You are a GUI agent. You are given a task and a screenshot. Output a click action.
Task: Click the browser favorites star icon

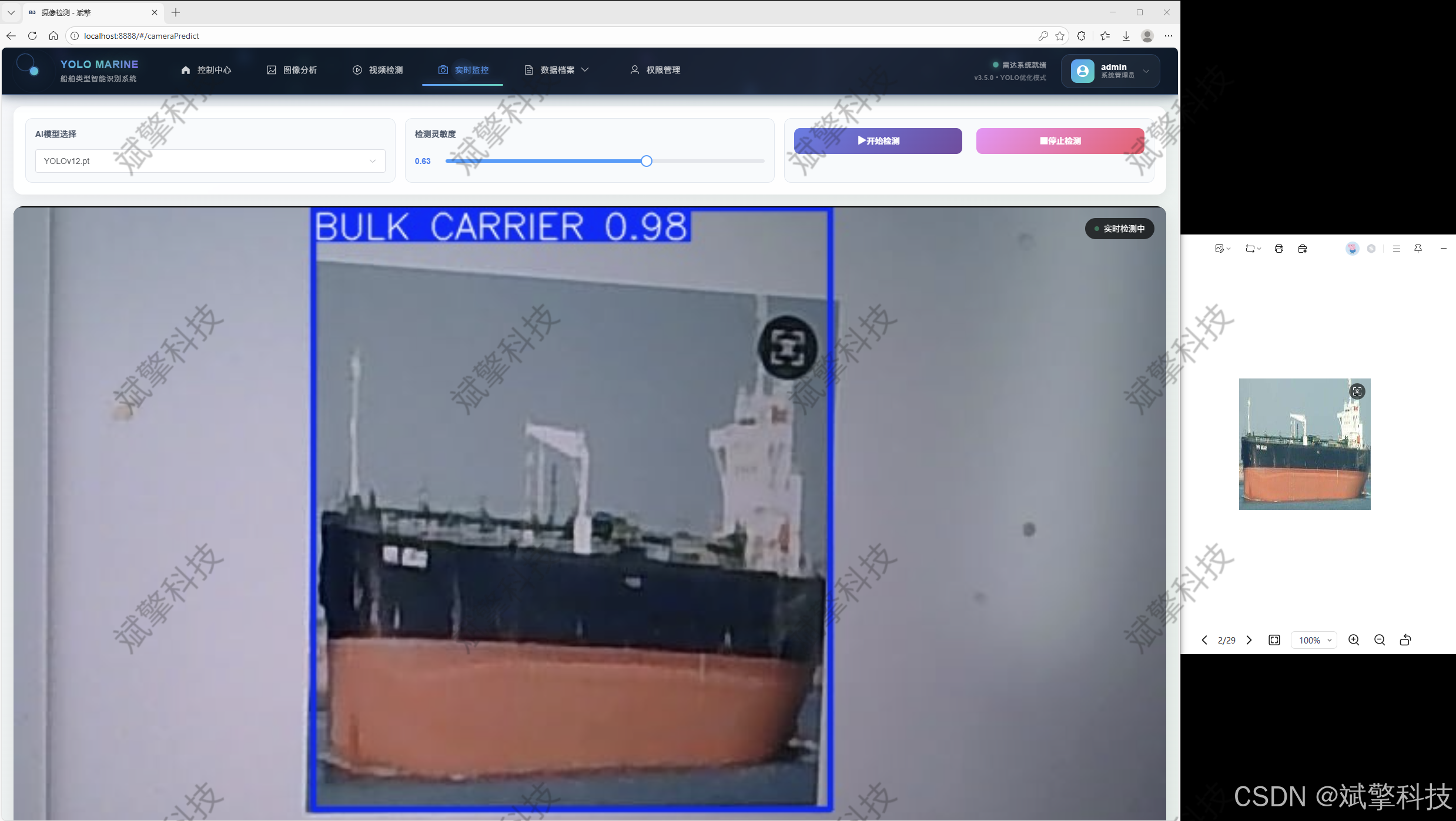[x=1060, y=36]
